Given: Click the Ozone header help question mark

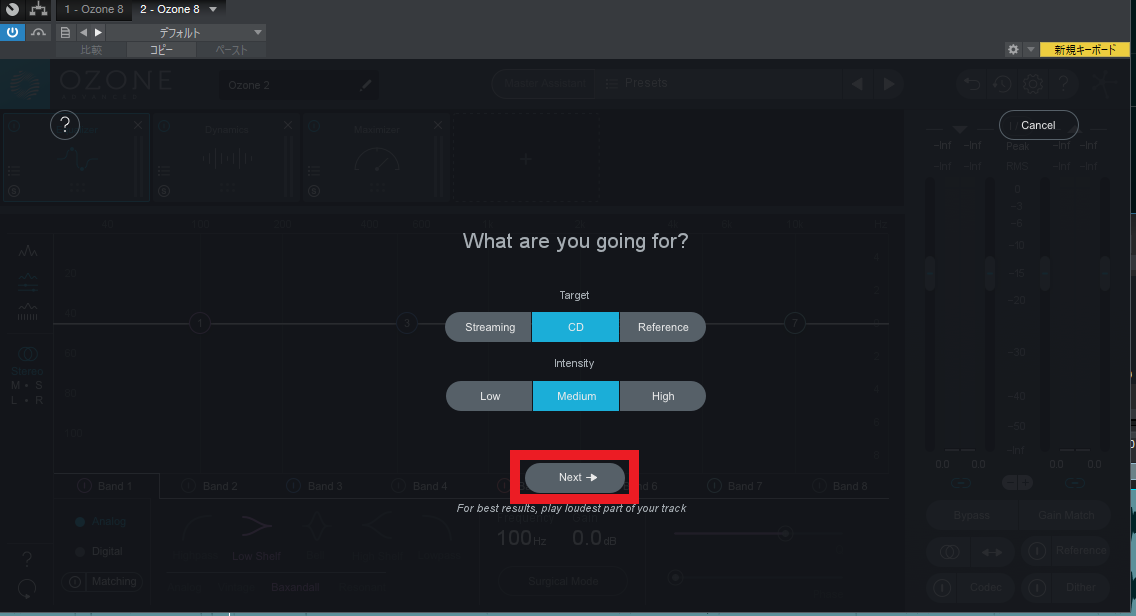Looking at the screenshot, I should 1064,84.
